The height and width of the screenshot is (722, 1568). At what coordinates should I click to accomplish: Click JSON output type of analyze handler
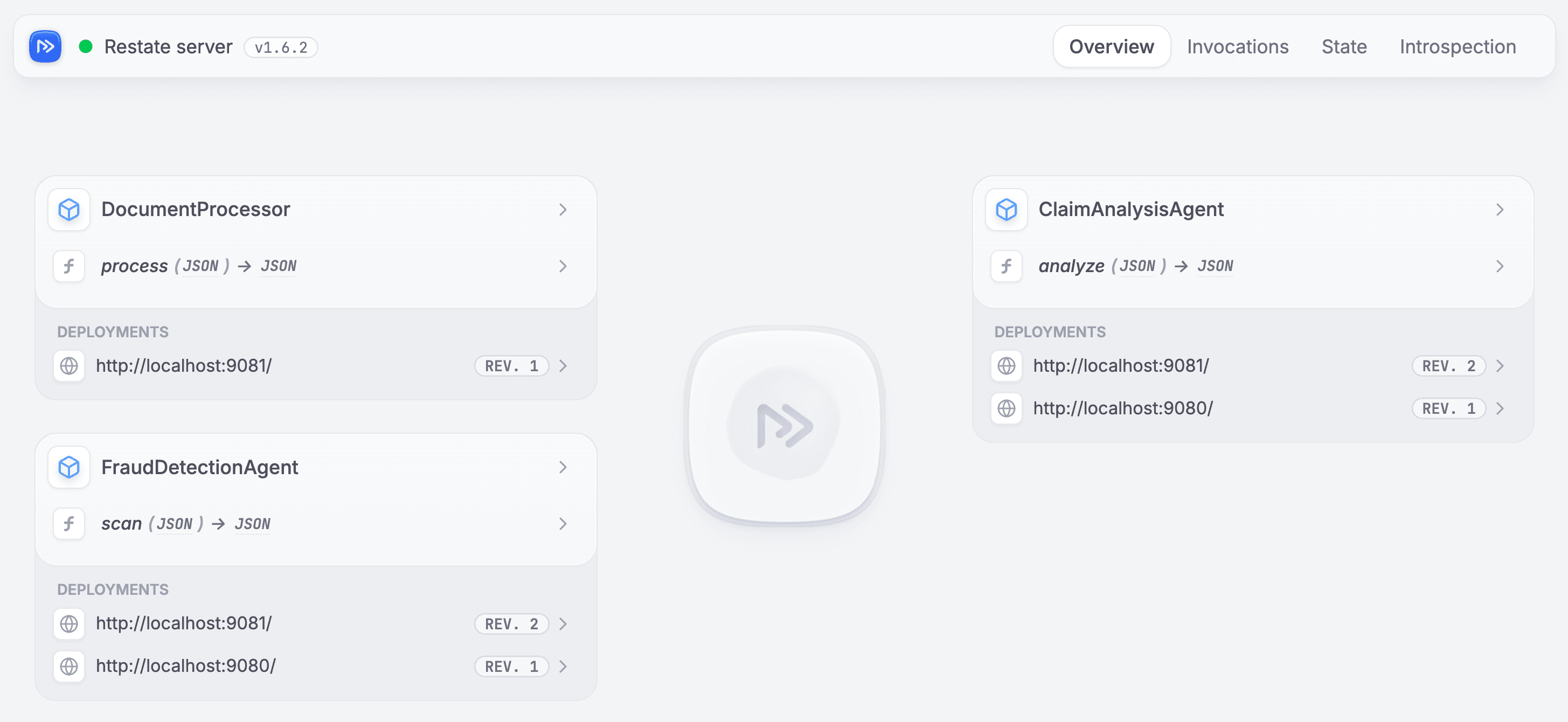tap(1216, 266)
